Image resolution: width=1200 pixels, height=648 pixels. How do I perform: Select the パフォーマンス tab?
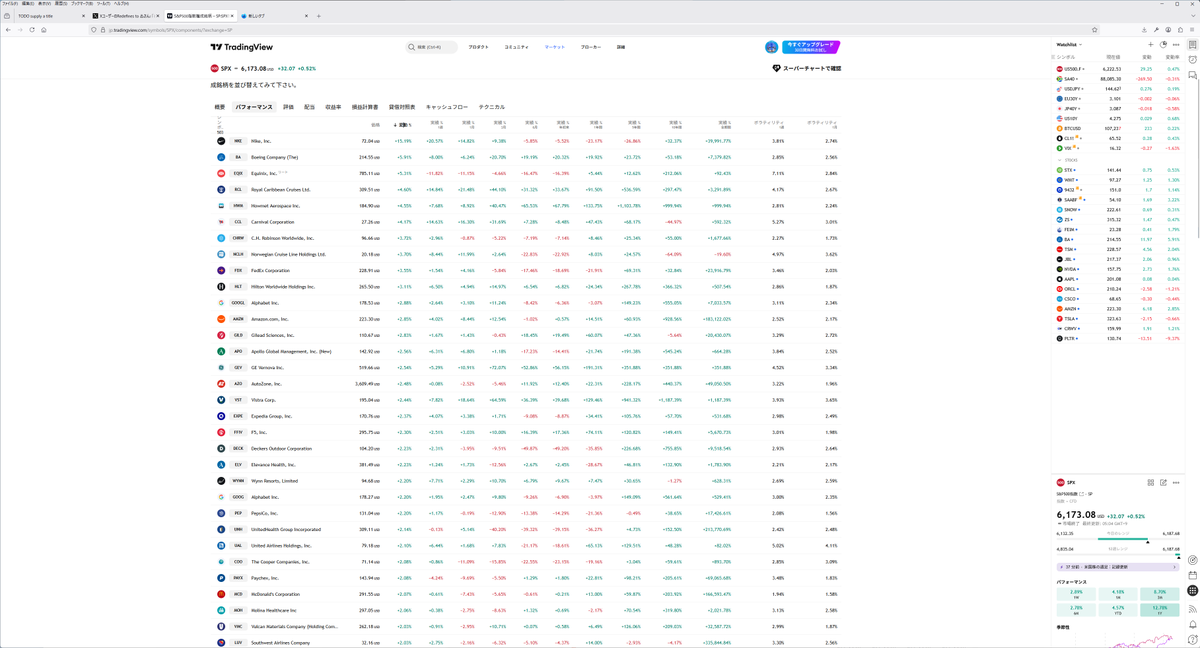coord(253,107)
